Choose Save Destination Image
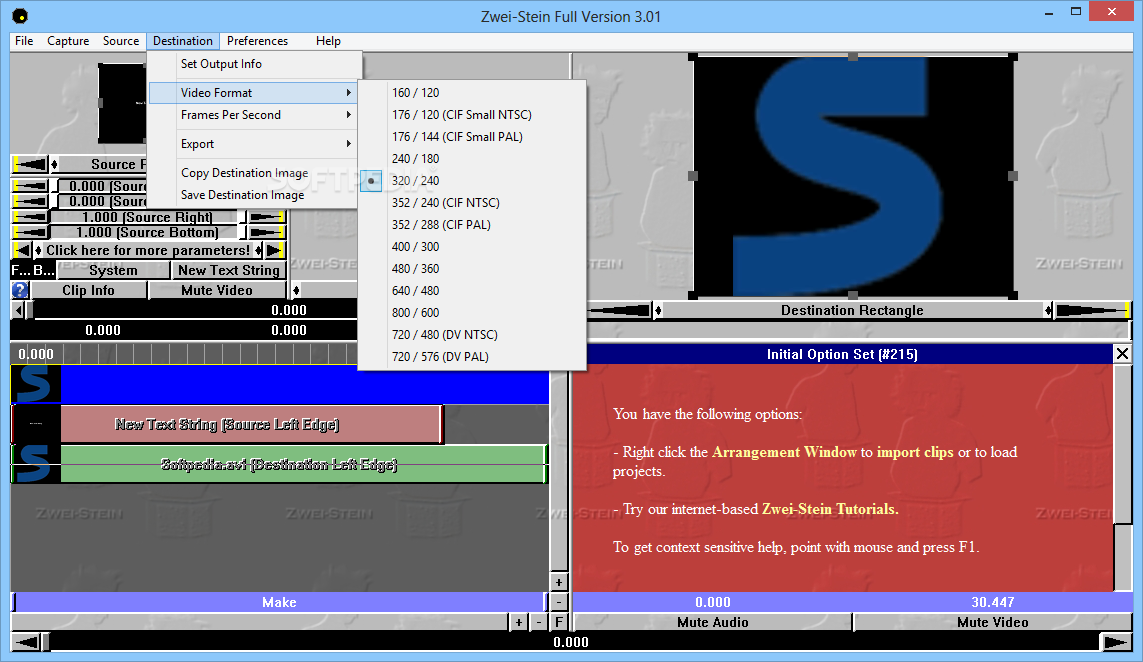Image resolution: width=1143 pixels, height=662 pixels. (x=253, y=195)
